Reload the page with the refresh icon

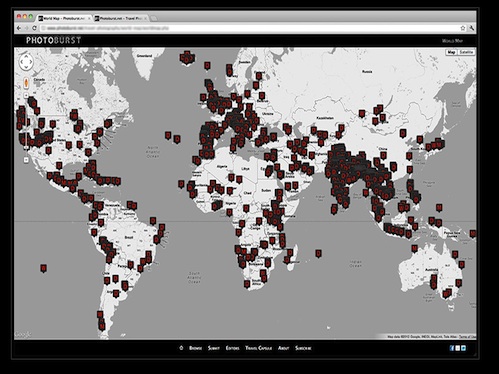34,28
